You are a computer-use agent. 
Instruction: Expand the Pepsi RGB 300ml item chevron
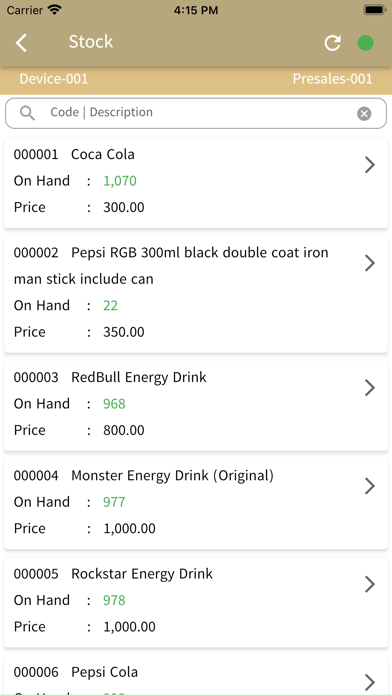coord(369,263)
